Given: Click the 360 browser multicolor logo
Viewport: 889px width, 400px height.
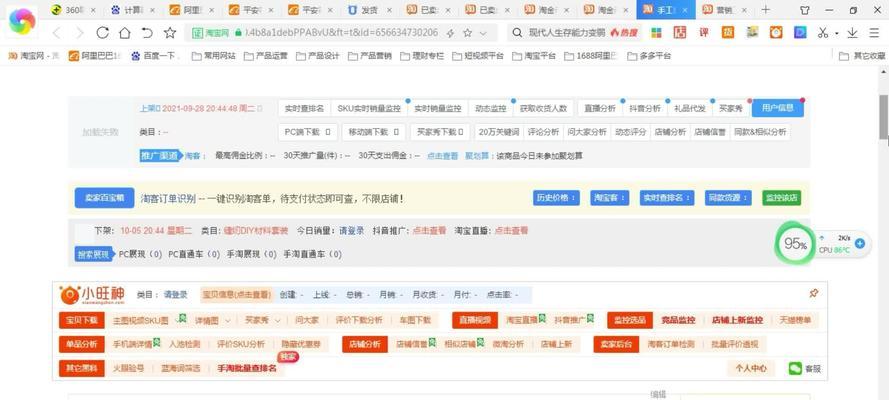Looking at the screenshot, I should pyautogui.click(x=22, y=22).
